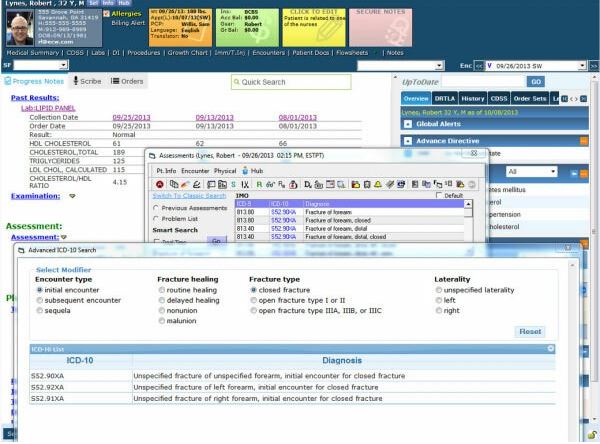Expand the Examination section arrow
600x444 pixels.
point(72,196)
